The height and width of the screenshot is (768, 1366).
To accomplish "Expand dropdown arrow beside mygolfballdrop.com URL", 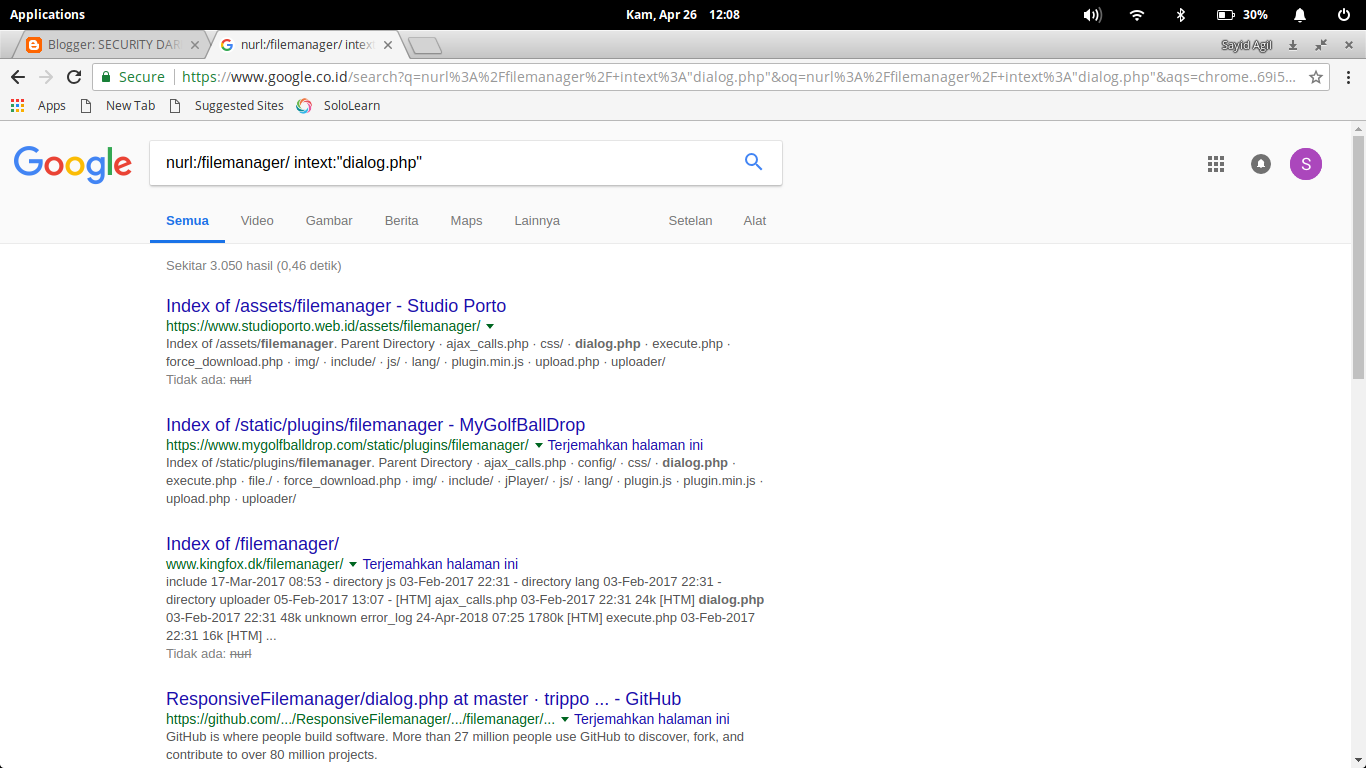I will tap(538, 445).
